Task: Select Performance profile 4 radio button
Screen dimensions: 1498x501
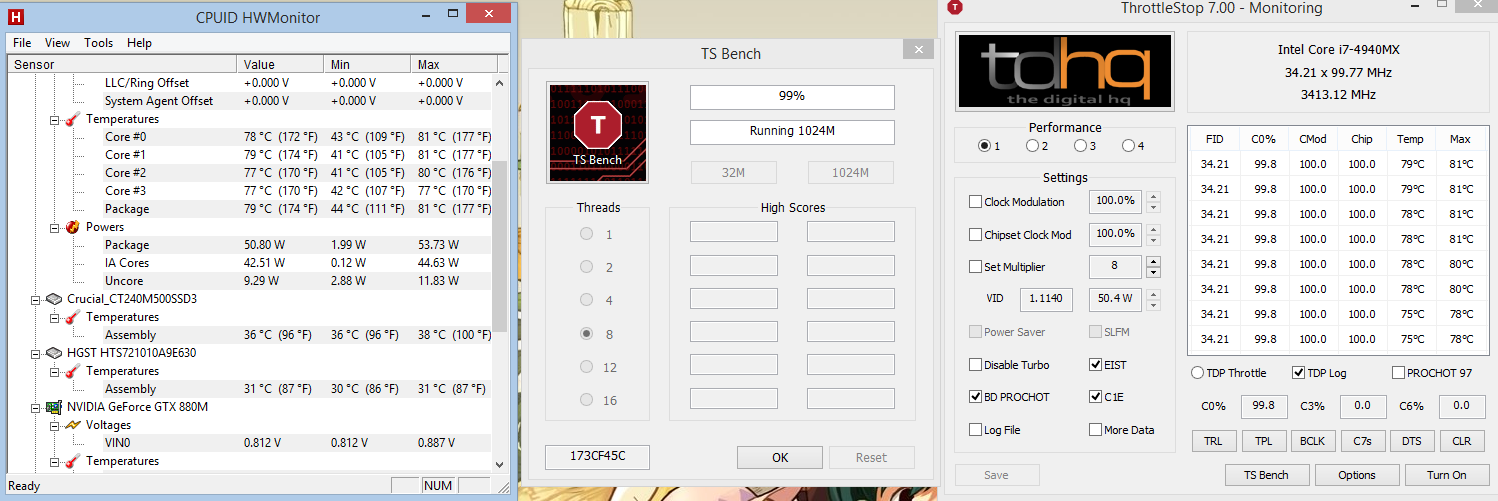Action: coord(1128,146)
